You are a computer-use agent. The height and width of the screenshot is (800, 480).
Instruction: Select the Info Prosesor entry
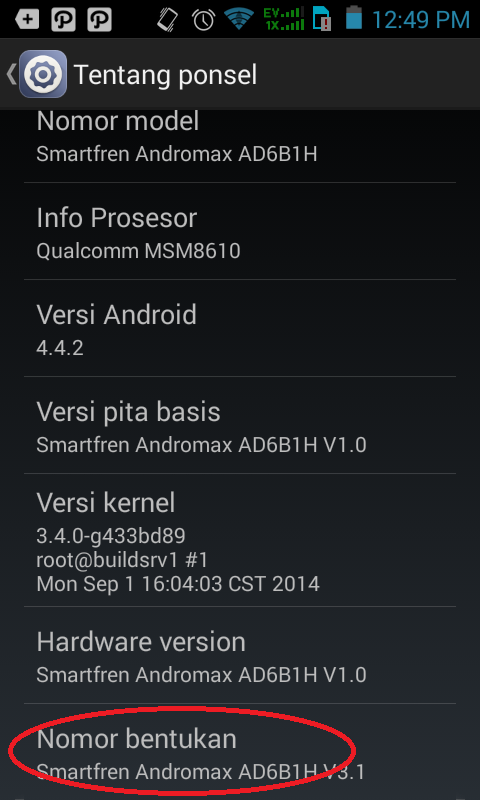[x=240, y=231]
